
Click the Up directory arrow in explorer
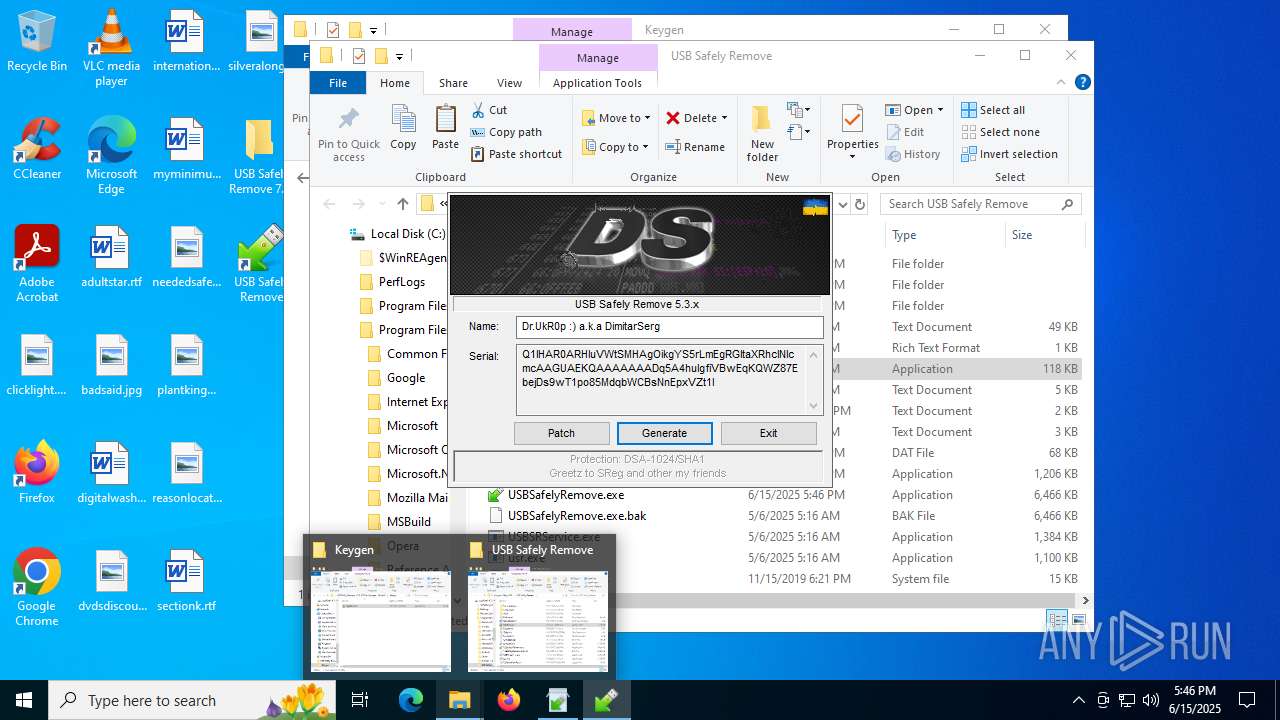point(402,204)
